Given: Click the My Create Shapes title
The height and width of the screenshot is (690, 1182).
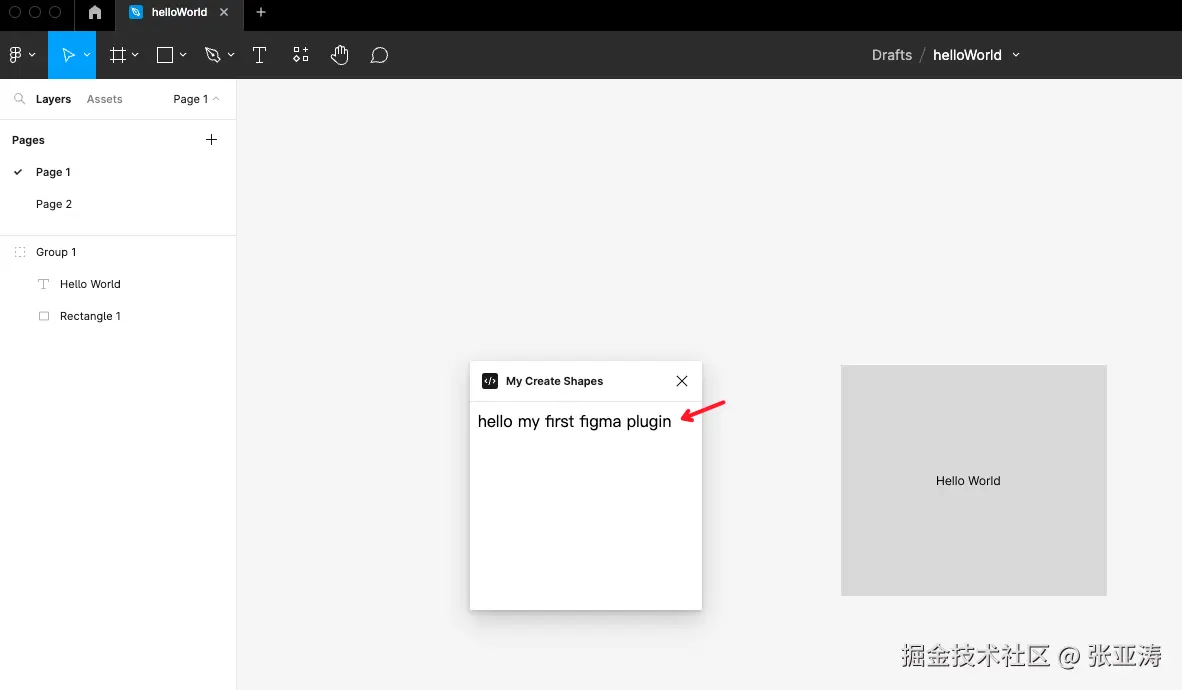Looking at the screenshot, I should (x=554, y=381).
